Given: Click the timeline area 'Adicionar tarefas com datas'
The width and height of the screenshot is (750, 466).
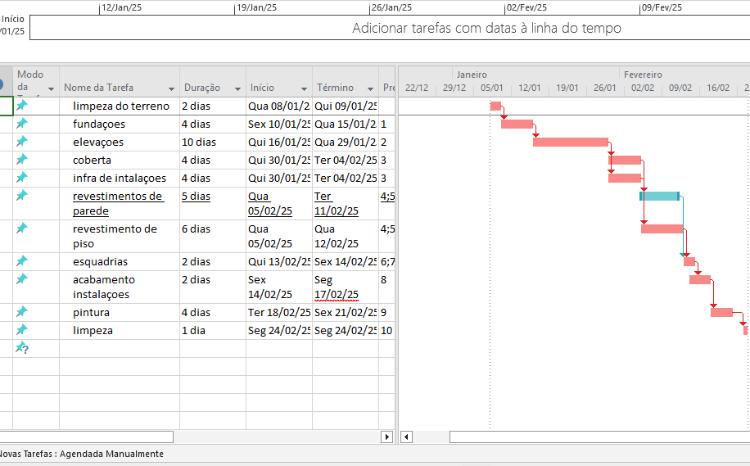Looking at the screenshot, I should pyautogui.click(x=486, y=28).
